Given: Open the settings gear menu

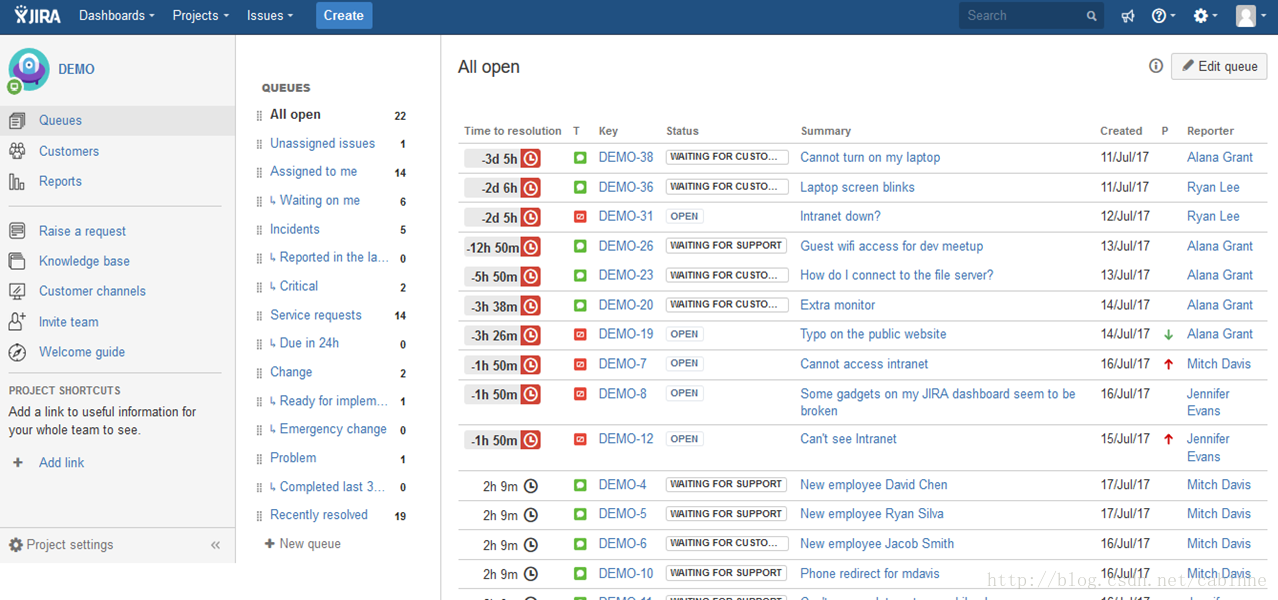Looking at the screenshot, I should 1206,16.
